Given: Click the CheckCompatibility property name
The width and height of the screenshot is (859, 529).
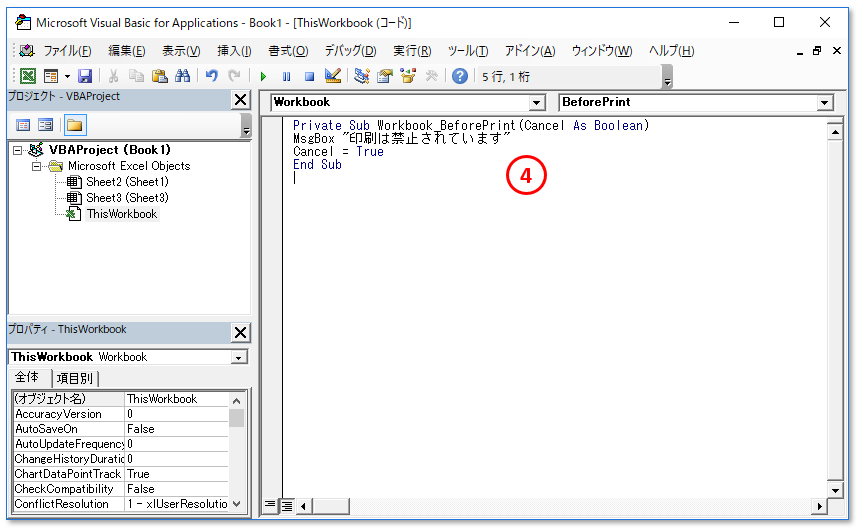Looking at the screenshot, I should click(64, 489).
